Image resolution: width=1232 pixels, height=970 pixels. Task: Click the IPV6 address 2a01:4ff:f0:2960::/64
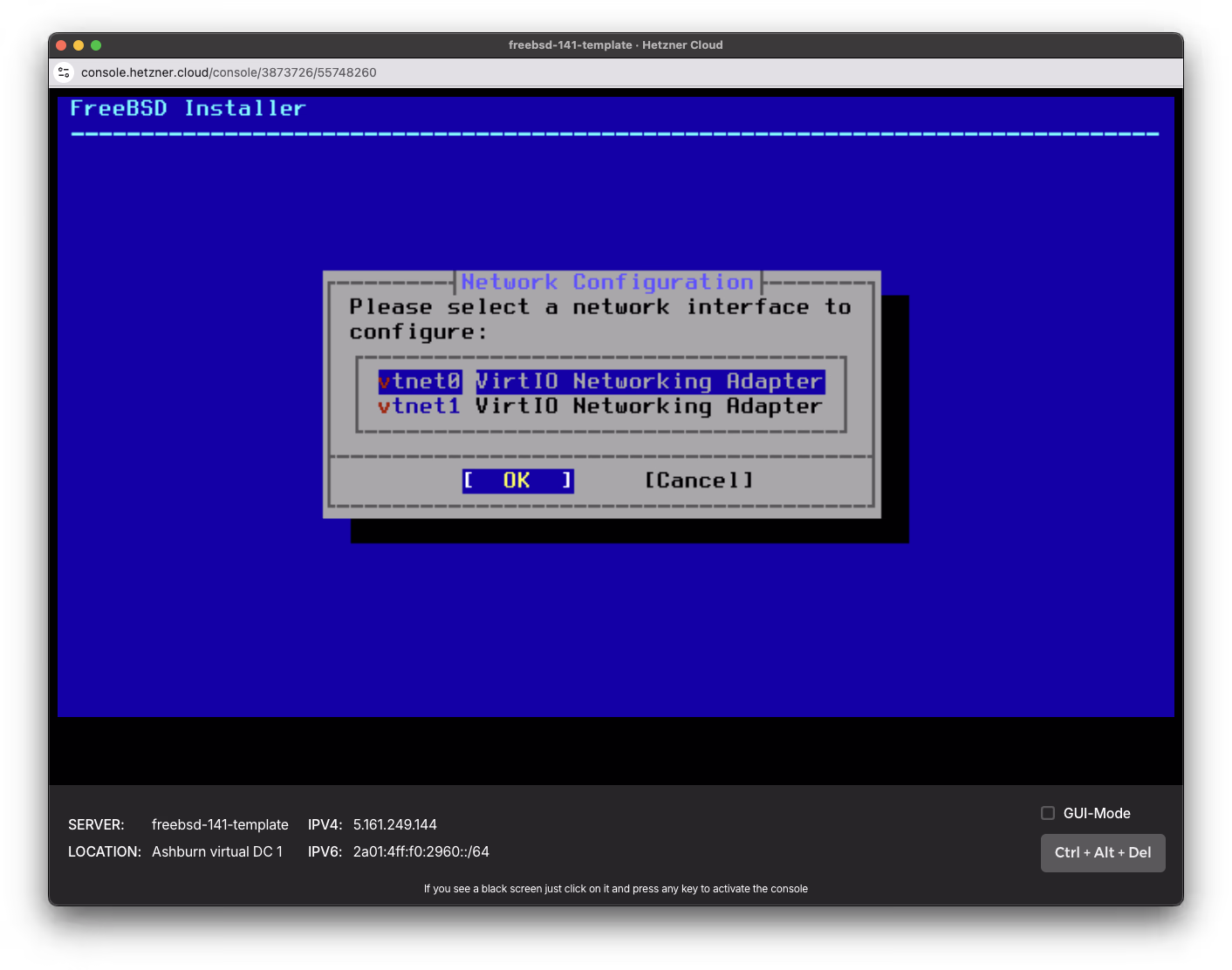[x=421, y=851]
